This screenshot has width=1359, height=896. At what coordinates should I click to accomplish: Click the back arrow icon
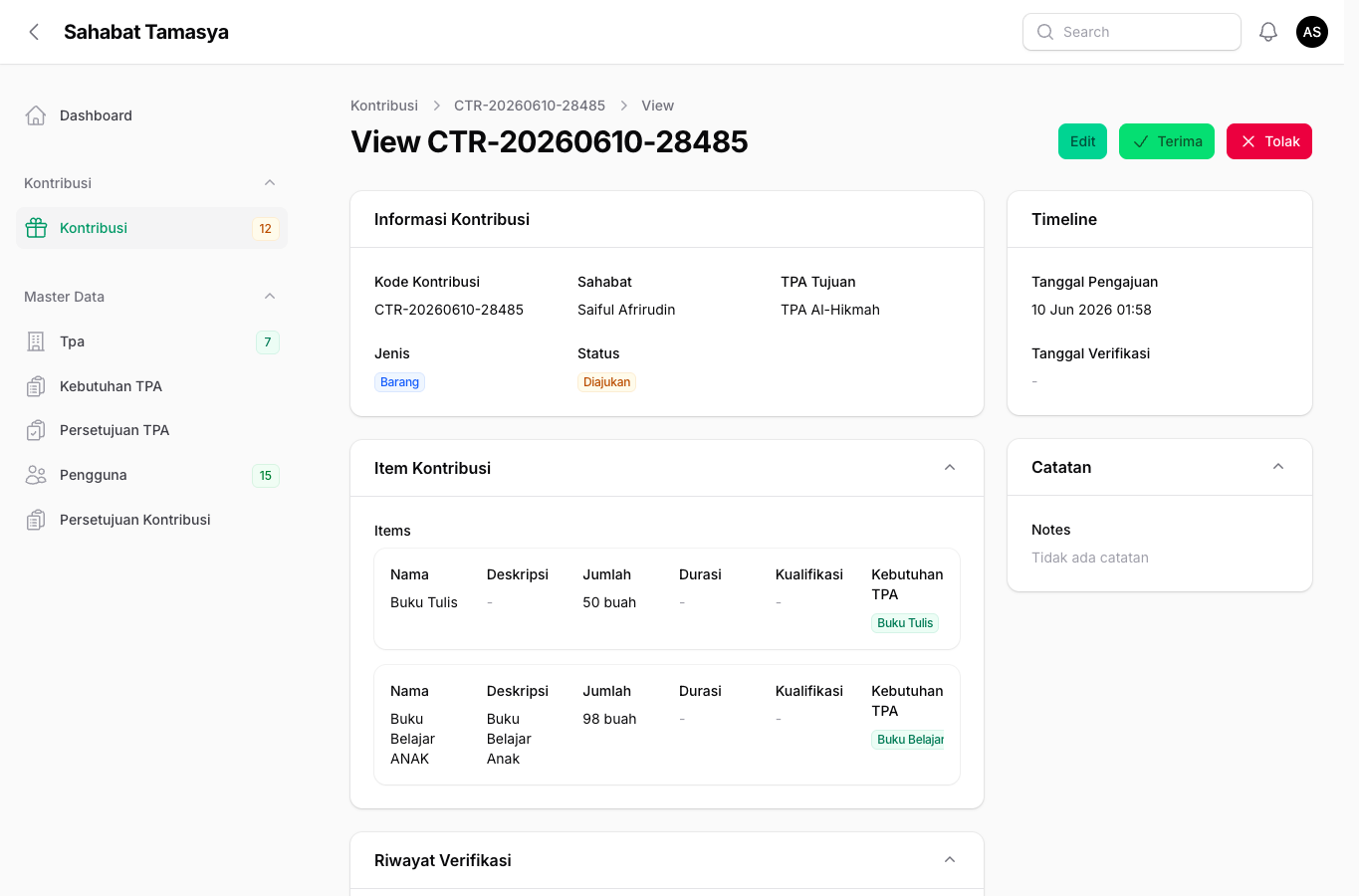(34, 32)
